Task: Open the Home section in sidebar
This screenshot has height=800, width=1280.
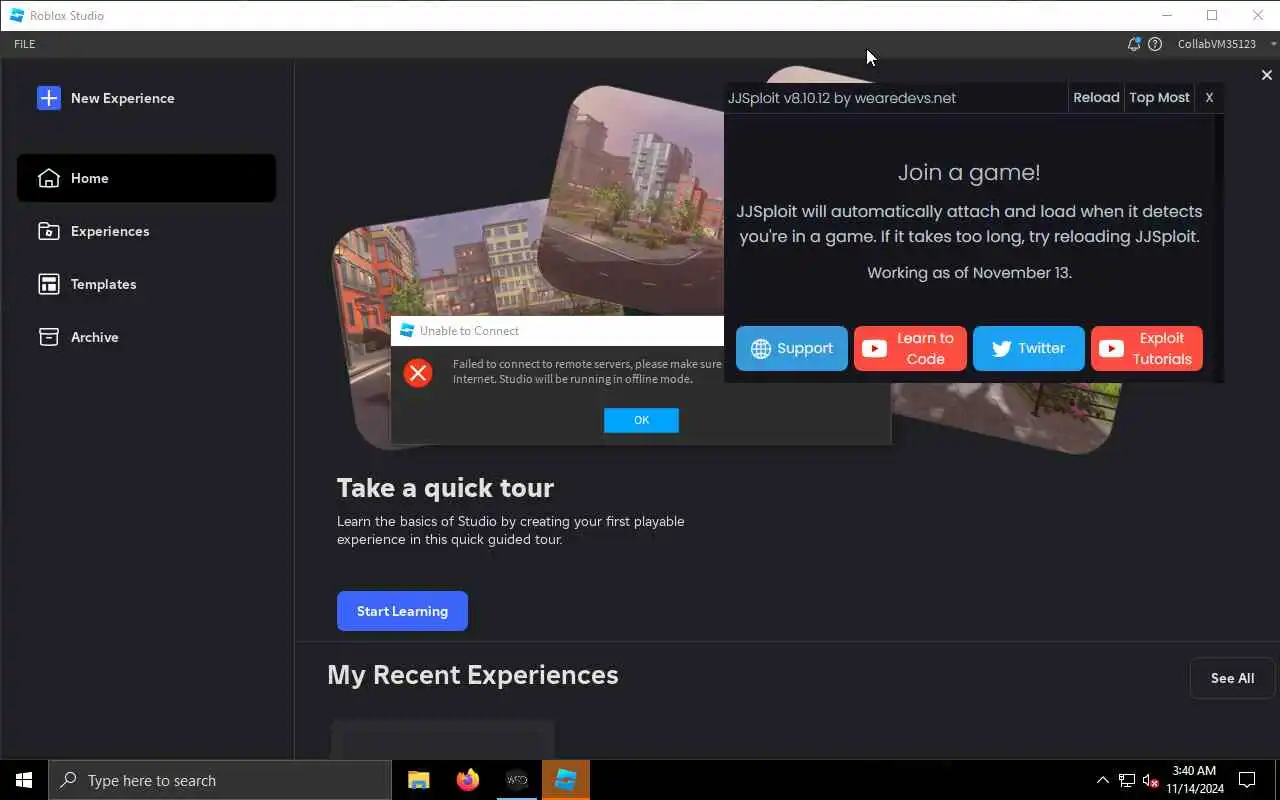Action: pyautogui.click(x=146, y=178)
